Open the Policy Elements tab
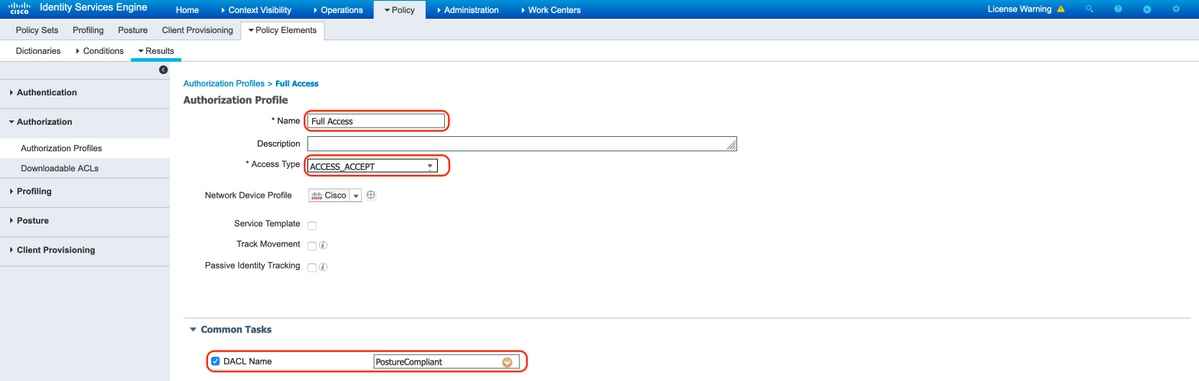The height and width of the screenshot is (381, 1199). (283, 30)
